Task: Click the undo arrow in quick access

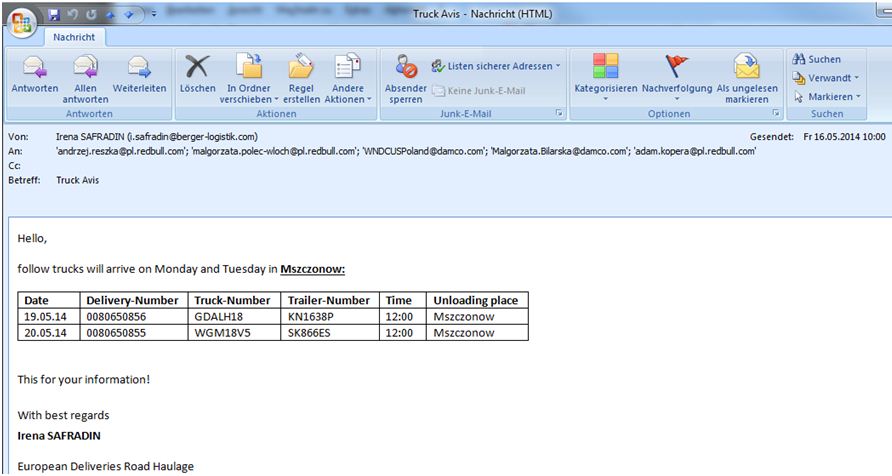Action: (x=72, y=15)
